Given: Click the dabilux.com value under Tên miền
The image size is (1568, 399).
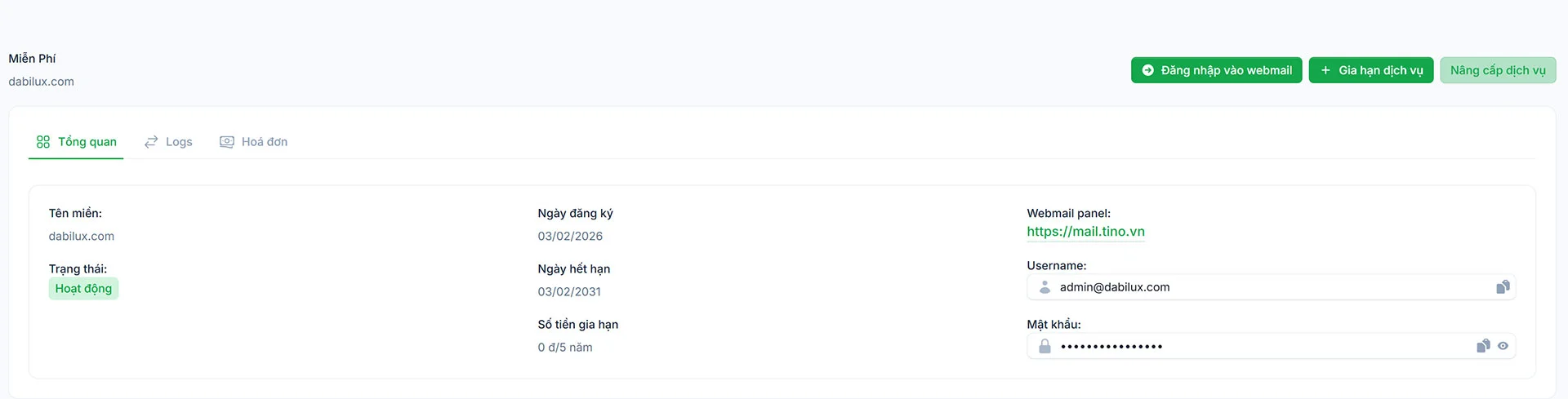Looking at the screenshot, I should 82,237.
